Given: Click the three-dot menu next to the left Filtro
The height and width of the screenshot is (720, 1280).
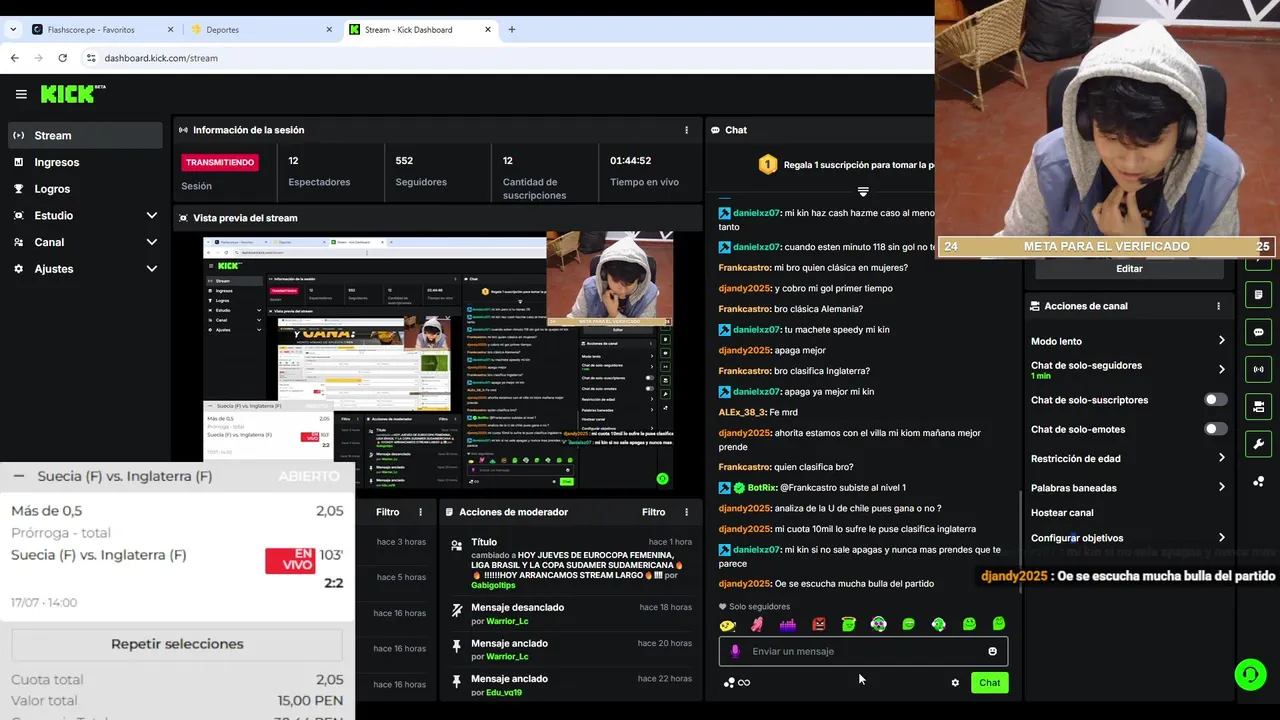Looking at the screenshot, I should (x=421, y=512).
